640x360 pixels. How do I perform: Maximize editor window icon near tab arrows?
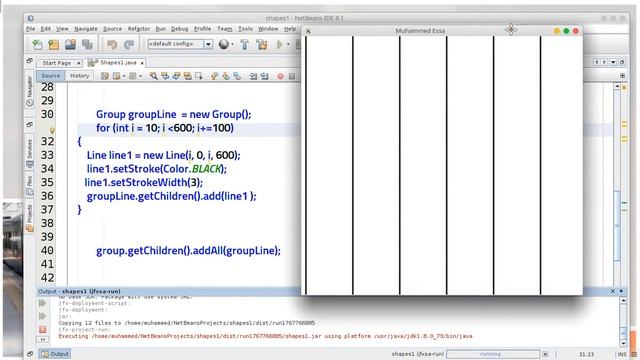(x=622, y=62)
